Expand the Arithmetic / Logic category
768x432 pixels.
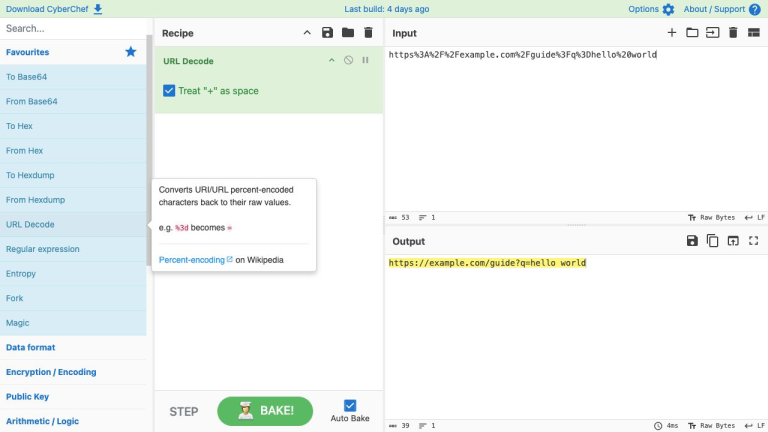click(73, 421)
